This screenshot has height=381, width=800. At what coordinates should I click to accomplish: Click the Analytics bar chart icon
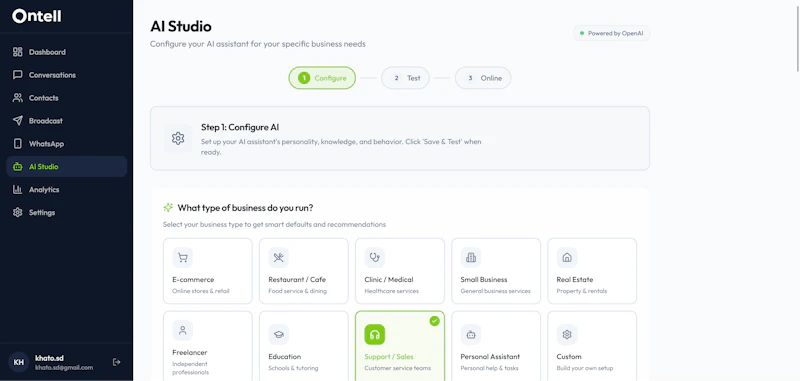pos(18,190)
